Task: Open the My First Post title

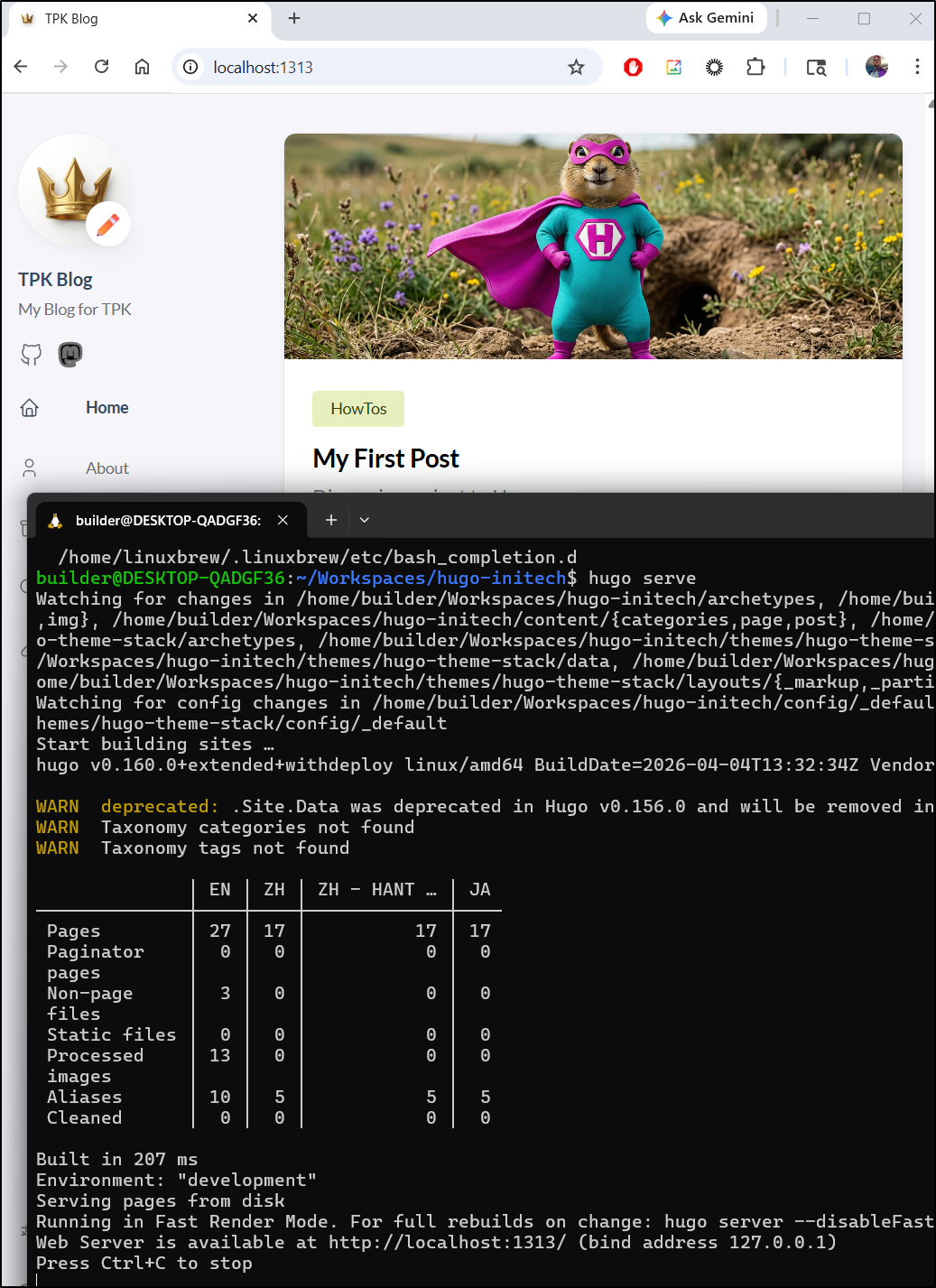Action: [x=385, y=459]
